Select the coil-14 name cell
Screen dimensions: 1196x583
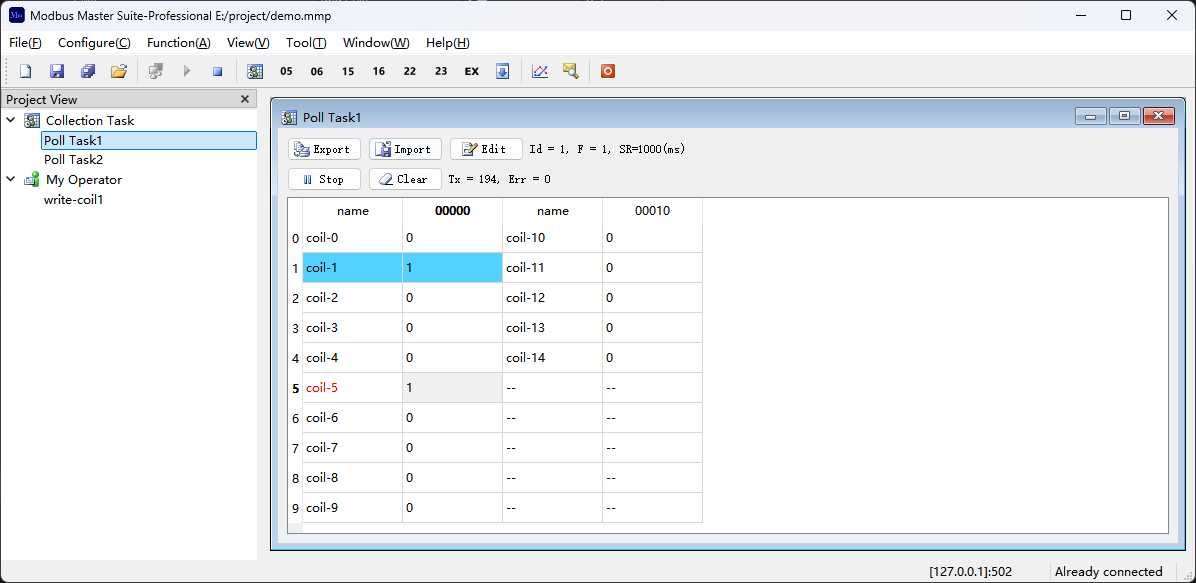point(552,357)
